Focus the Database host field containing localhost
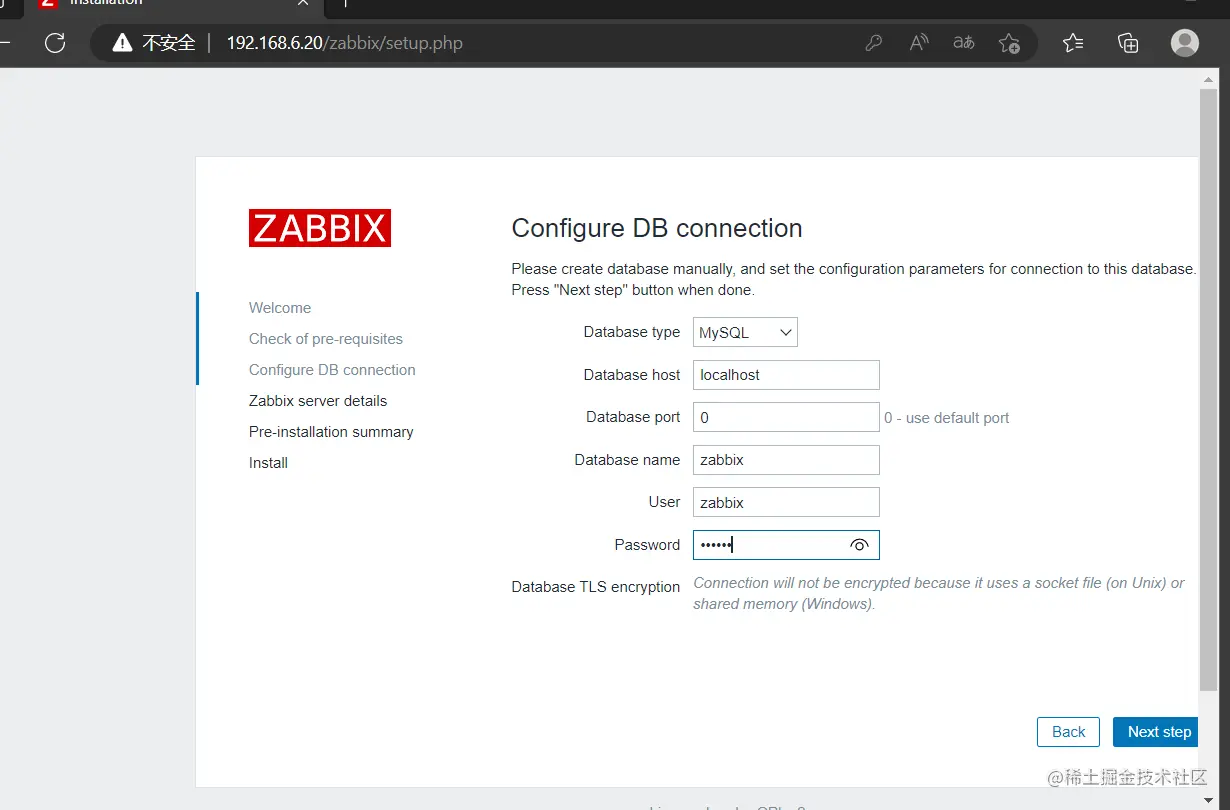This screenshot has width=1230, height=810. click(x=786, y=375)
